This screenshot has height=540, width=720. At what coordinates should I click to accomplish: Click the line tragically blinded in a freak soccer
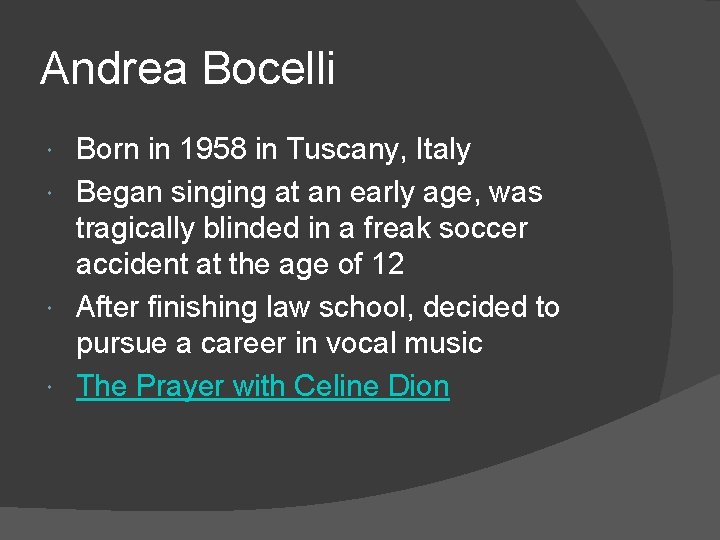(x=301, y=229)
